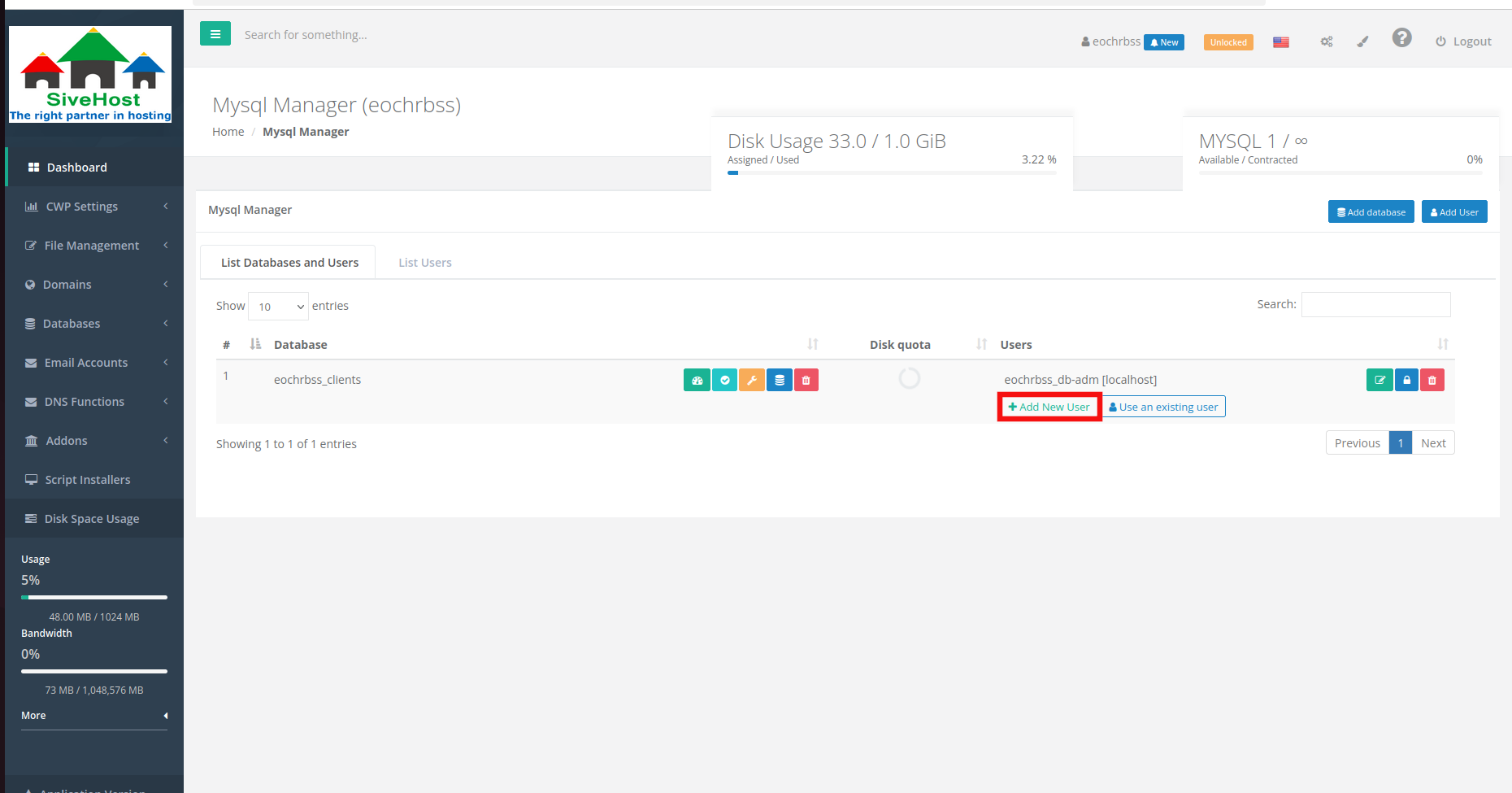Click the US flag language icon
Screen dimensions: 1512x793
tap(1281, 42)
